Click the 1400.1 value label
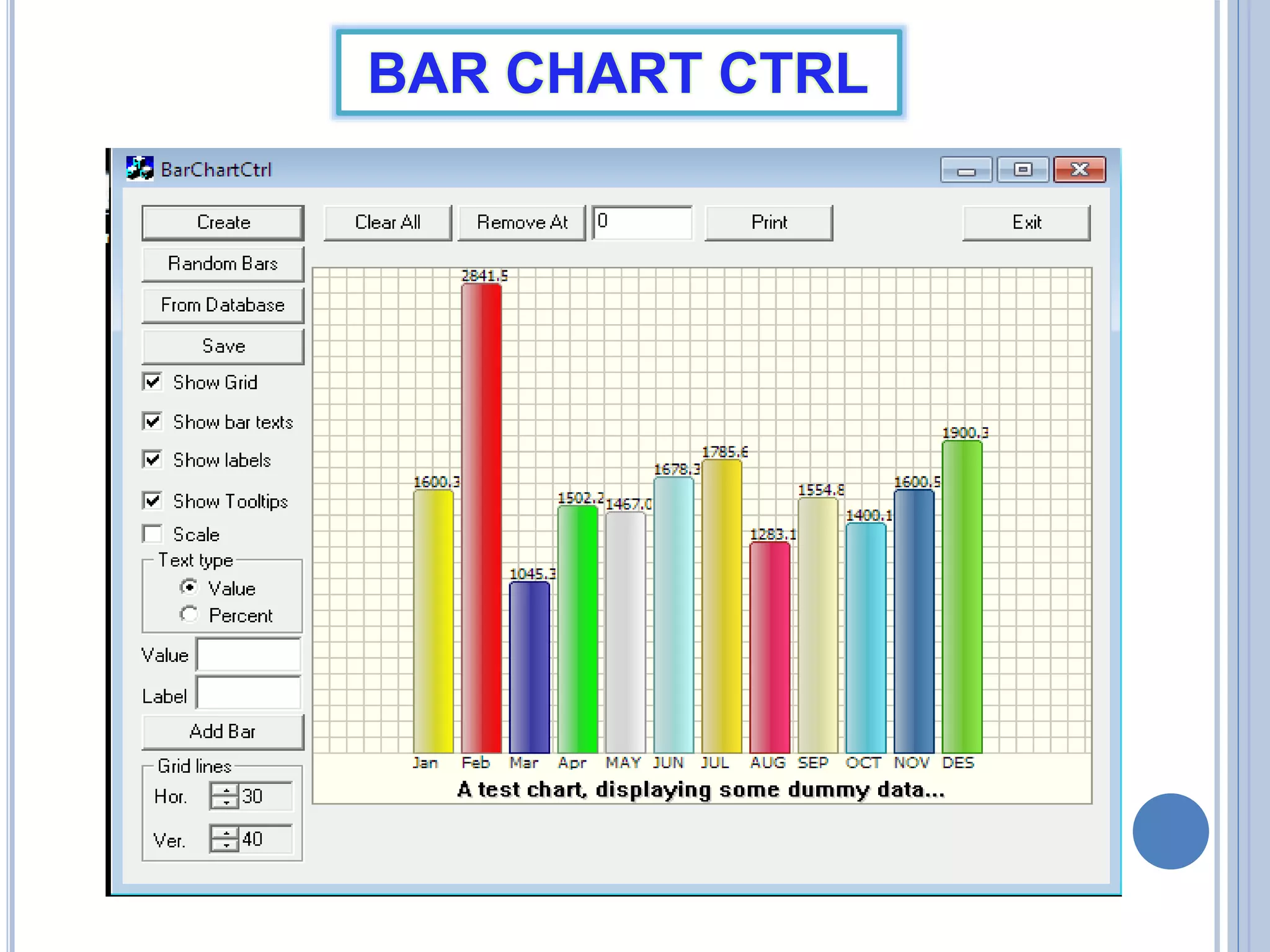Image resolution: width=1270 pixels, height=952 pixels. (x=869, y=516)
